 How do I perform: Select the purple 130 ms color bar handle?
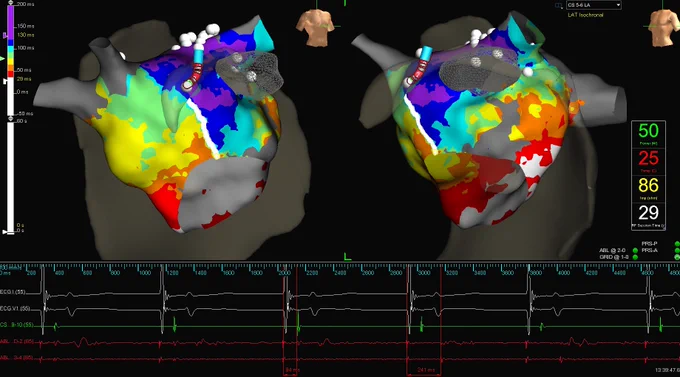pyautogui.click(x=5, y=36)
